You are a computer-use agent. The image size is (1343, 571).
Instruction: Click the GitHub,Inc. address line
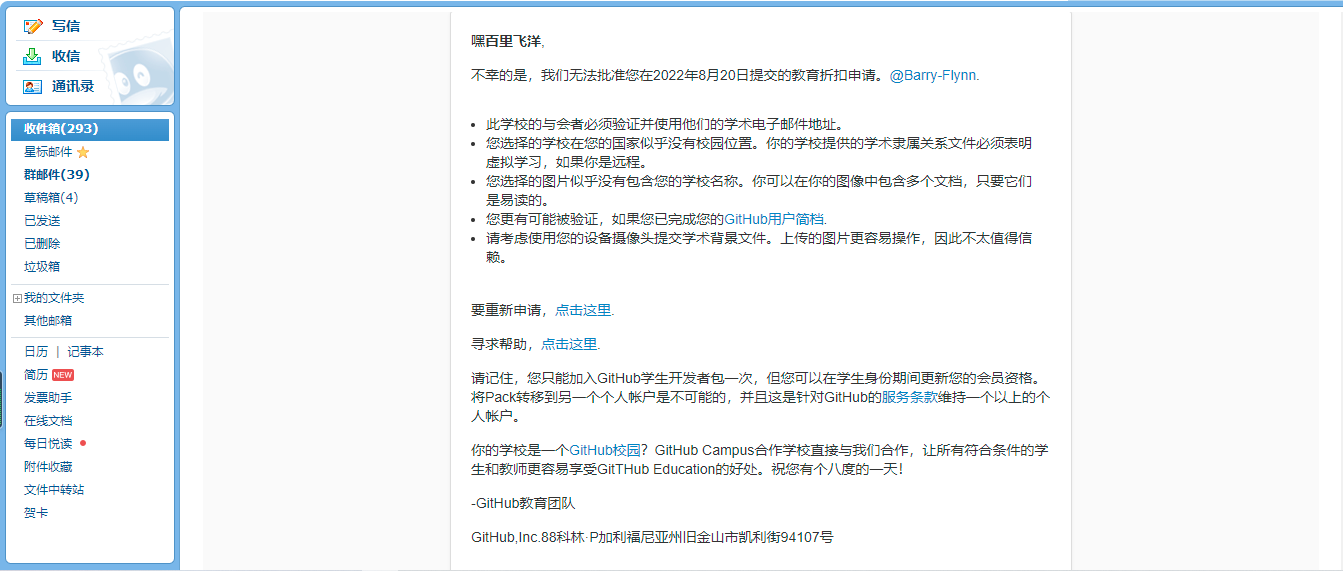click(652, 537)
